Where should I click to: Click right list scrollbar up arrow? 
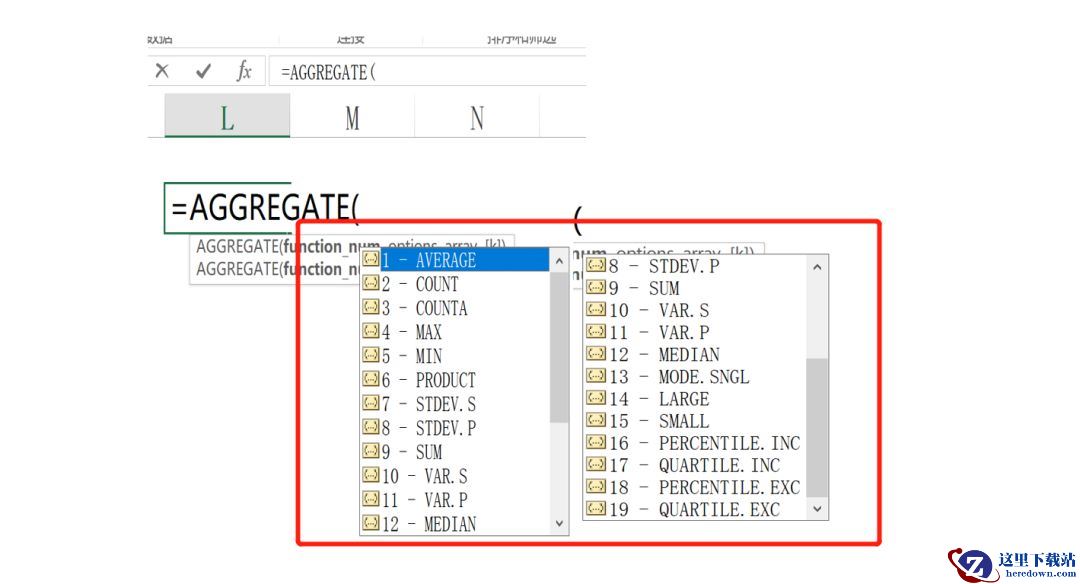point(817,267)
